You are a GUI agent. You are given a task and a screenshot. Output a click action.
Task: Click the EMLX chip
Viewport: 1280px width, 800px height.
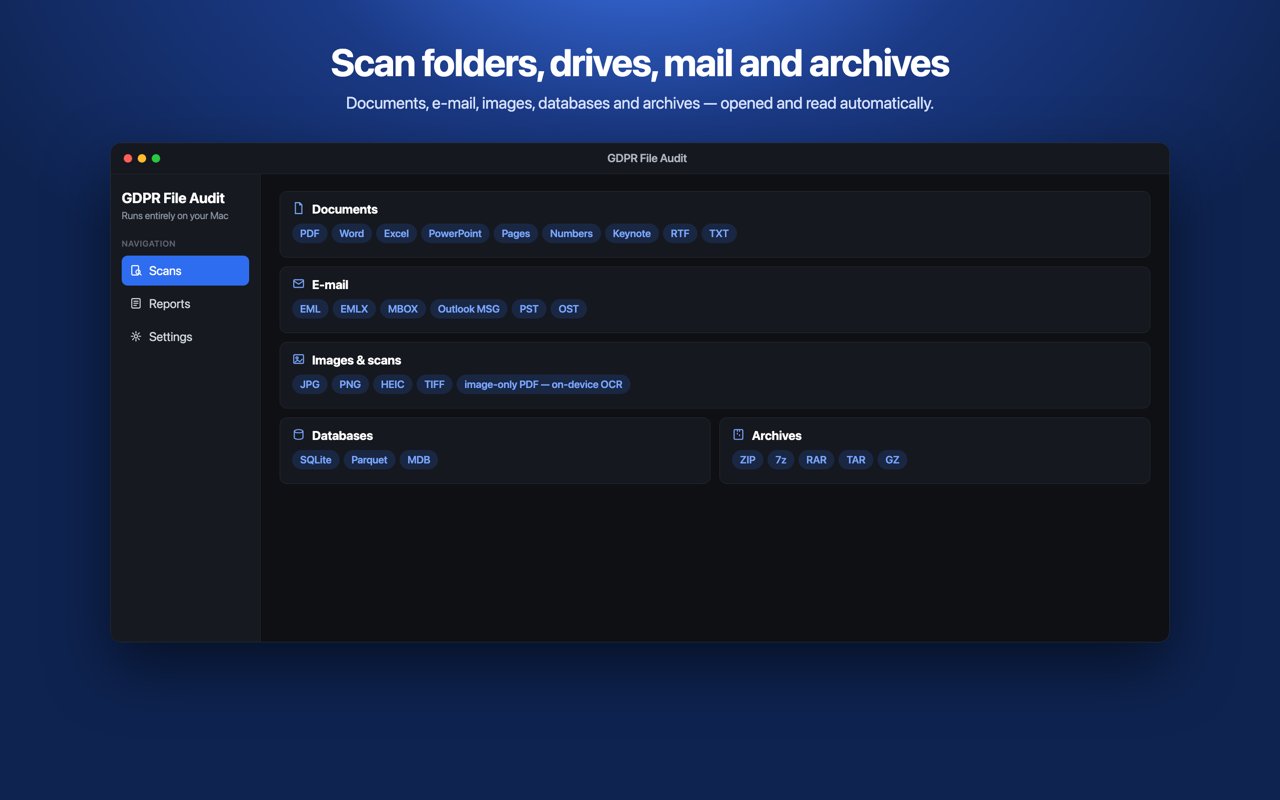(354, 309)
